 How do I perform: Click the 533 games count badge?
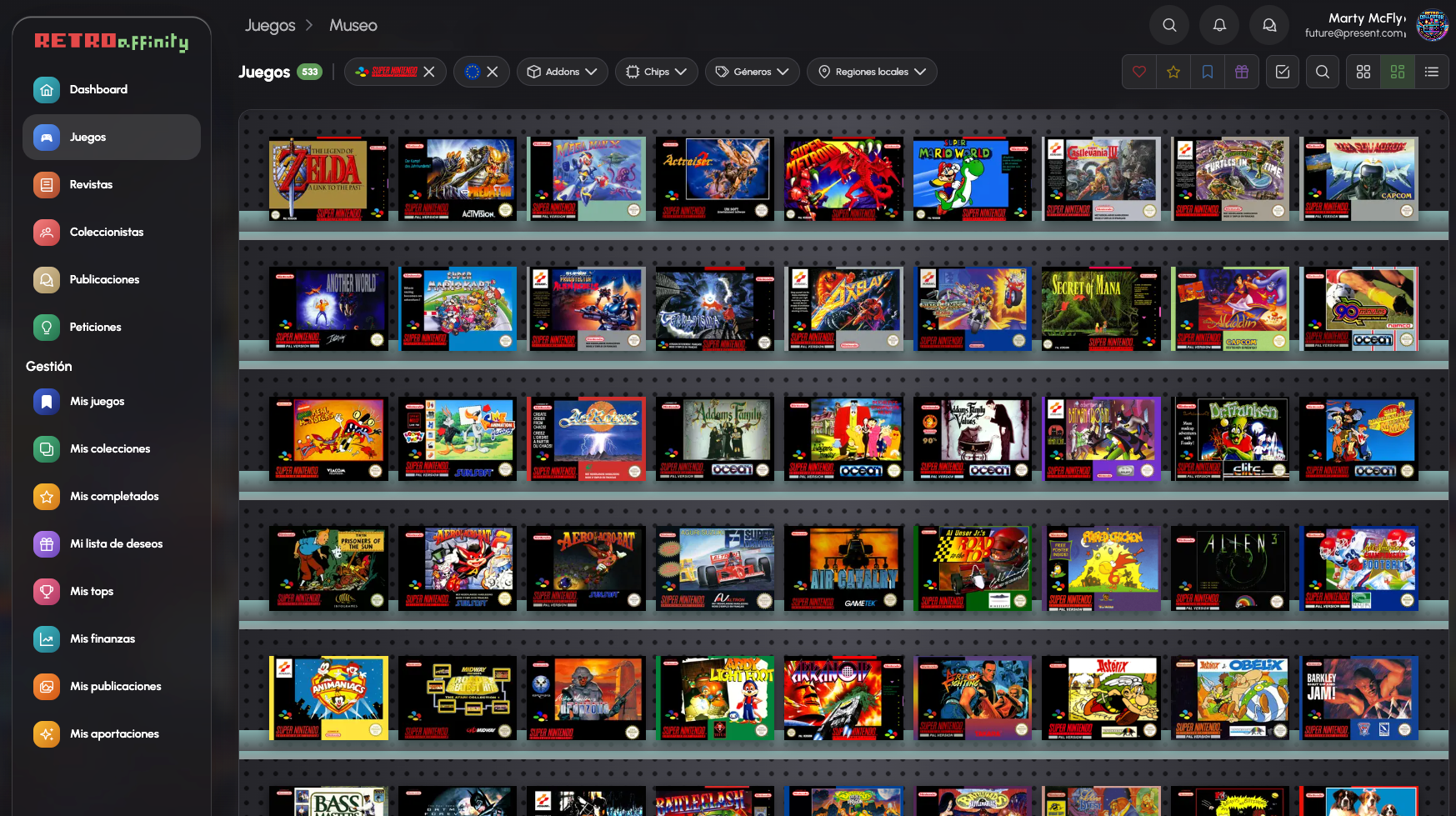310,72
